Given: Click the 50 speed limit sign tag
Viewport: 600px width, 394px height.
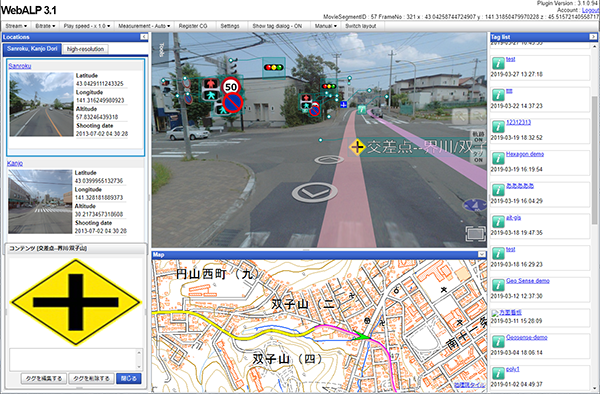Looking at the screenshot, I should (231, 87).
